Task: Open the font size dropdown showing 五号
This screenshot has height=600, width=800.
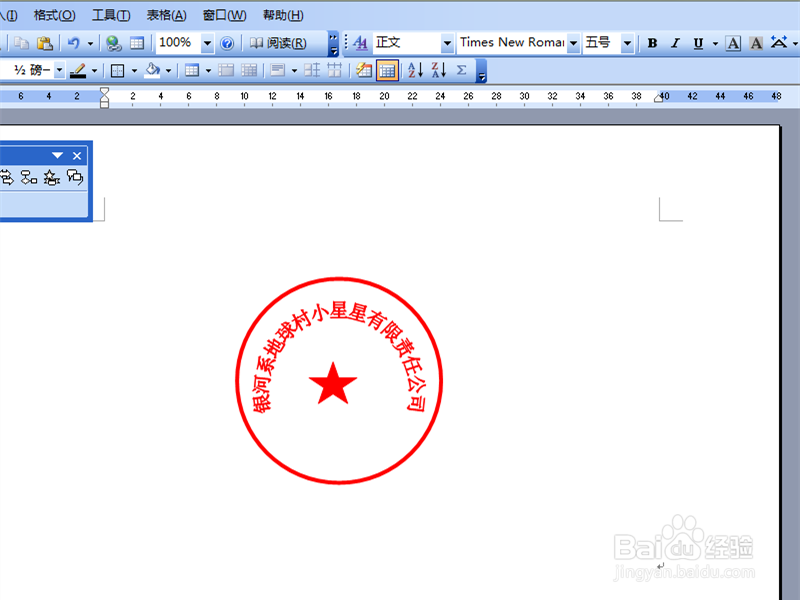Action: coord(629,43)
